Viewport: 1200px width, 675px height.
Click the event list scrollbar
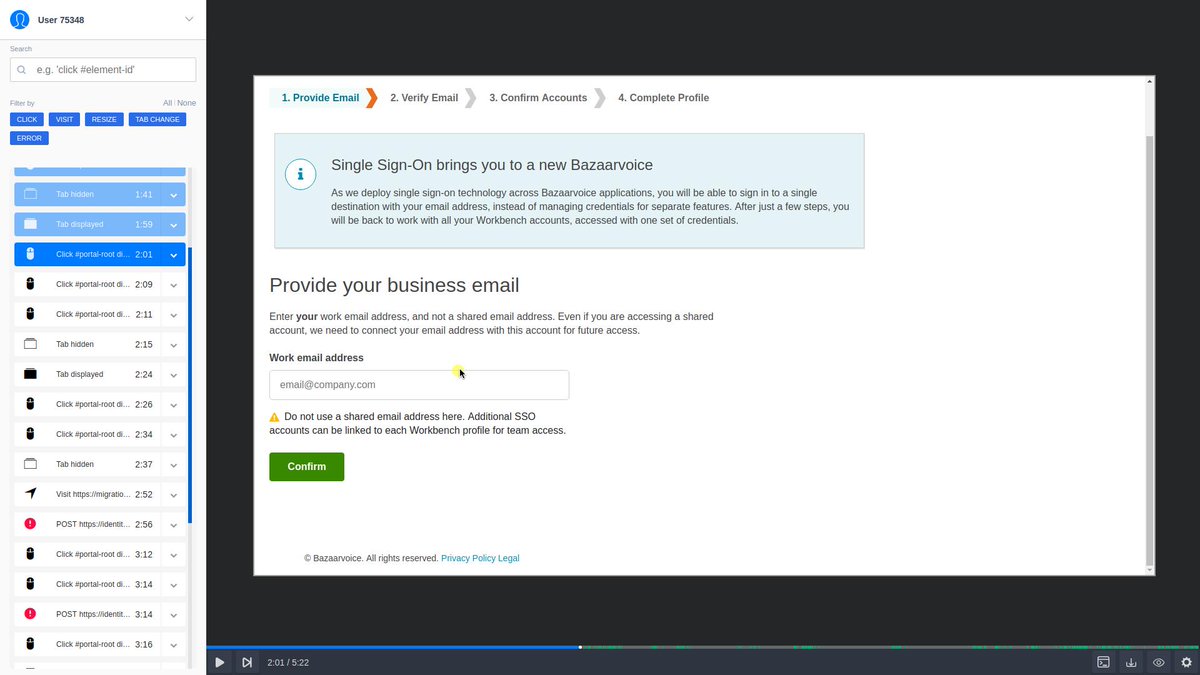pos(190,386)
